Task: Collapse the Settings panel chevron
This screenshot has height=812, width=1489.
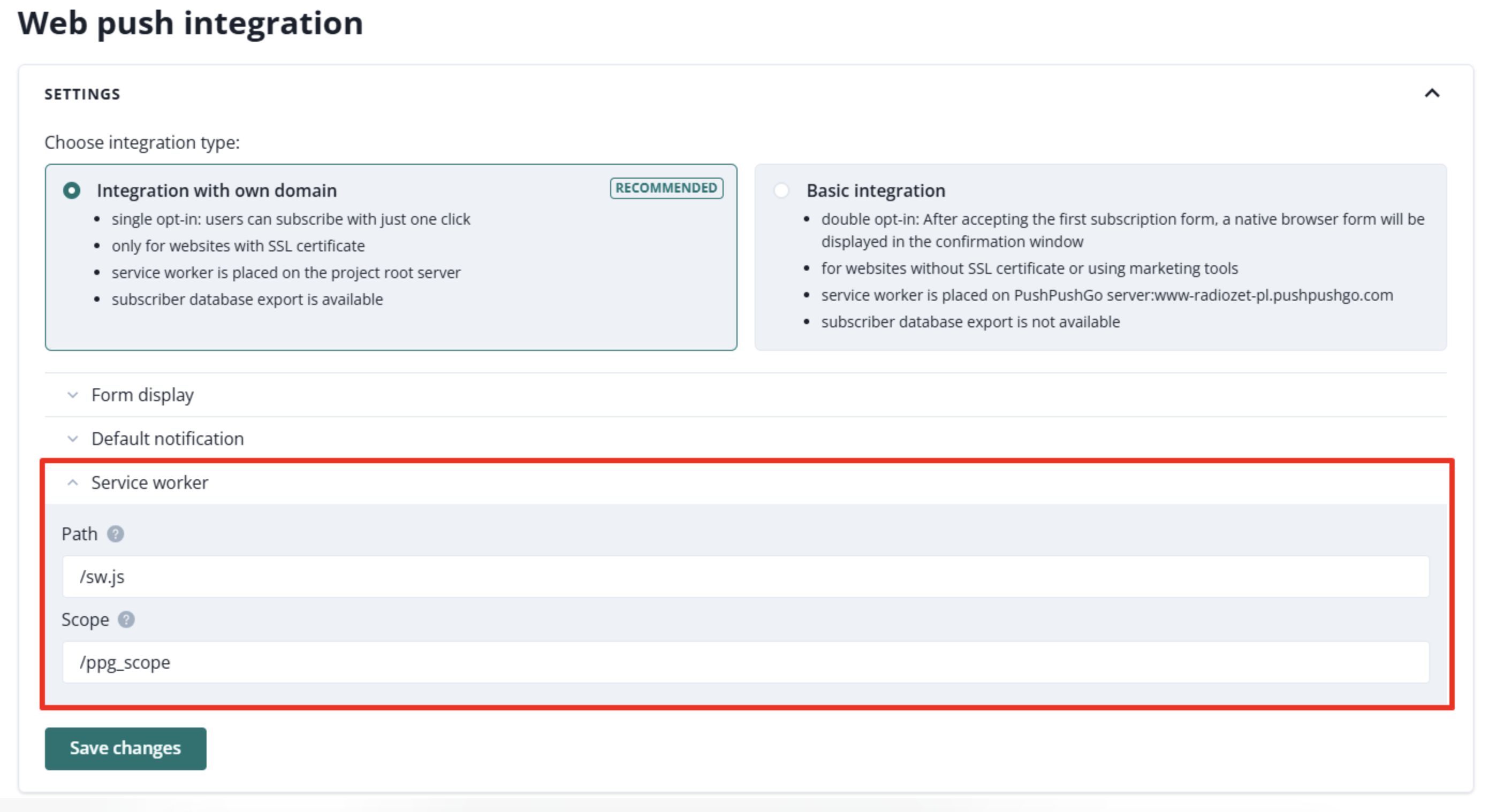Action: pyautogui.click(x=1432, y=94)
